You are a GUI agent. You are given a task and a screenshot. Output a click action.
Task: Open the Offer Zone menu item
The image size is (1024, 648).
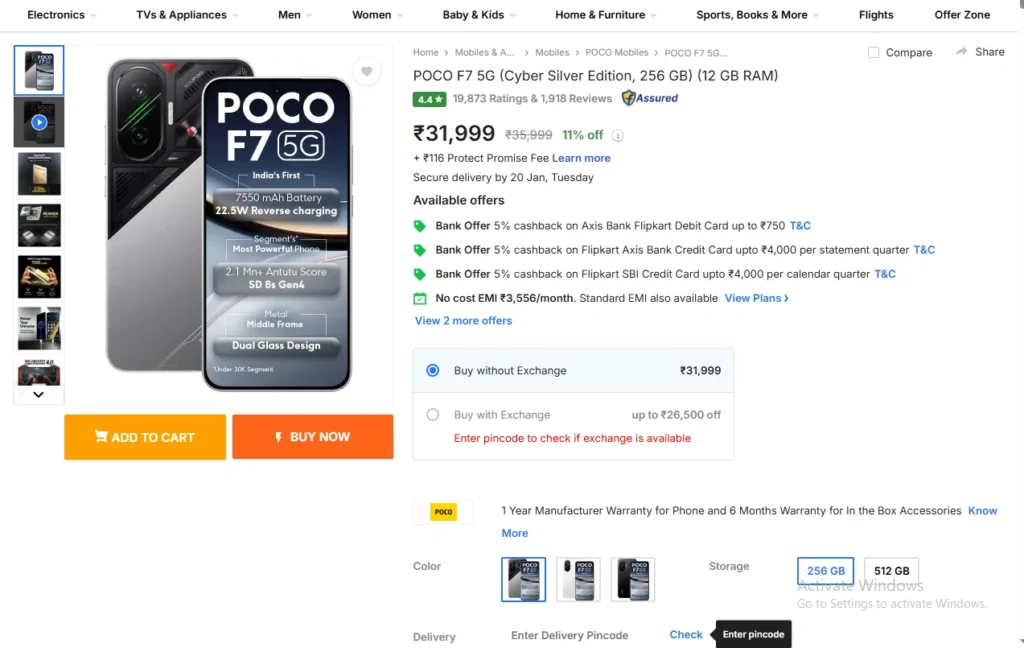coord(962,15)
